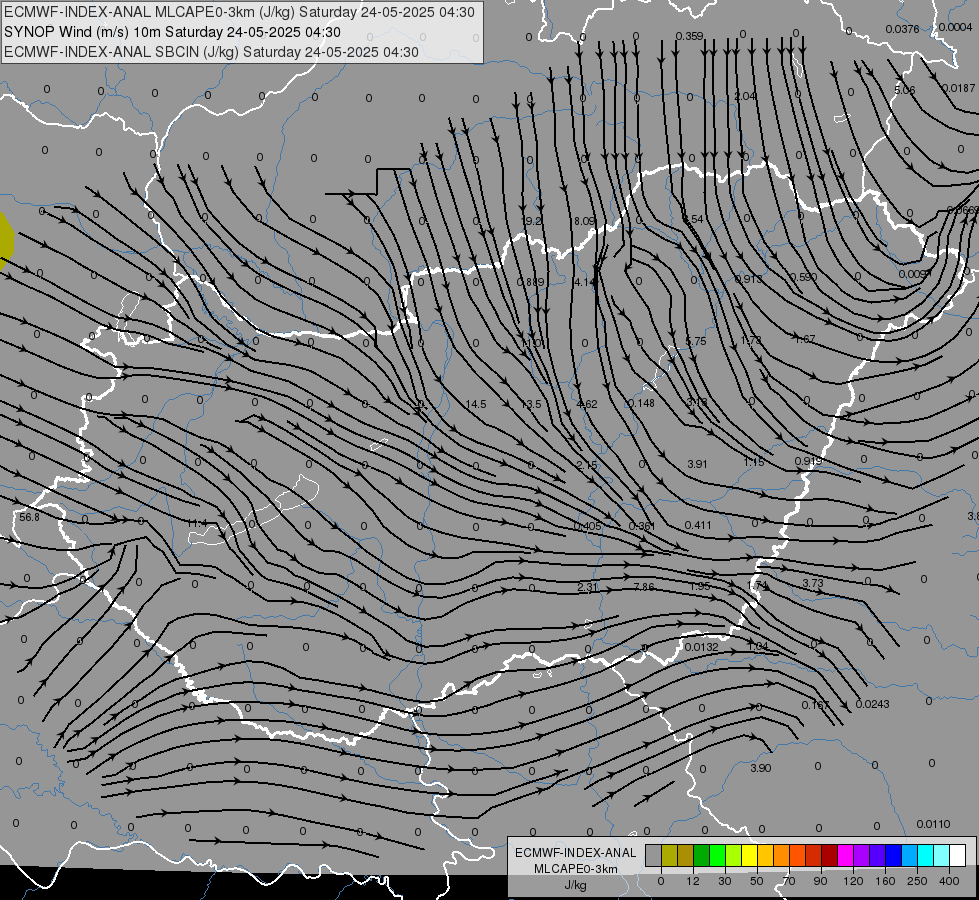Select the map value 0.359
Viewport: 979px width, 900px height.
pos(689,36)
